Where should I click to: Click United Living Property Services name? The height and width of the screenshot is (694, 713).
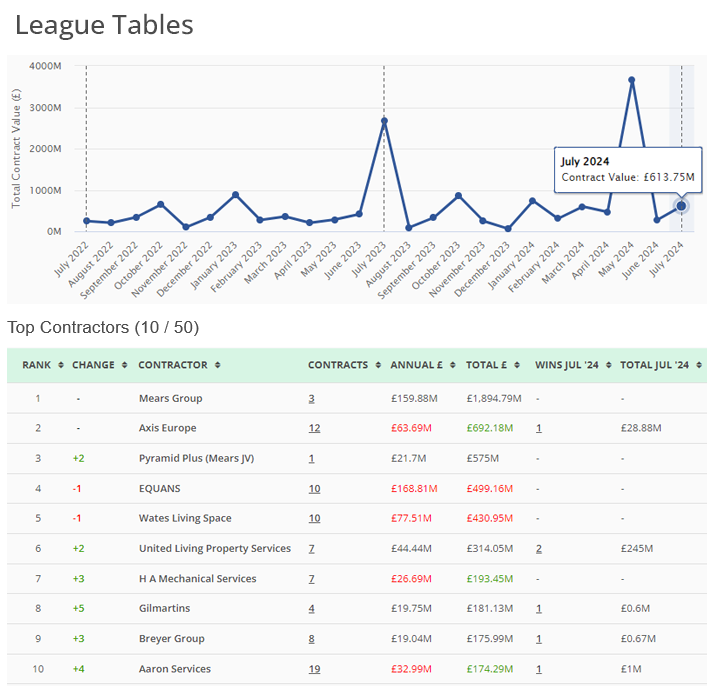(215, 548)
